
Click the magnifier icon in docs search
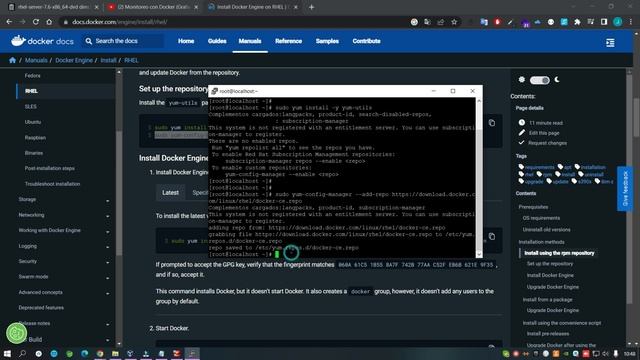click(89, 41)
